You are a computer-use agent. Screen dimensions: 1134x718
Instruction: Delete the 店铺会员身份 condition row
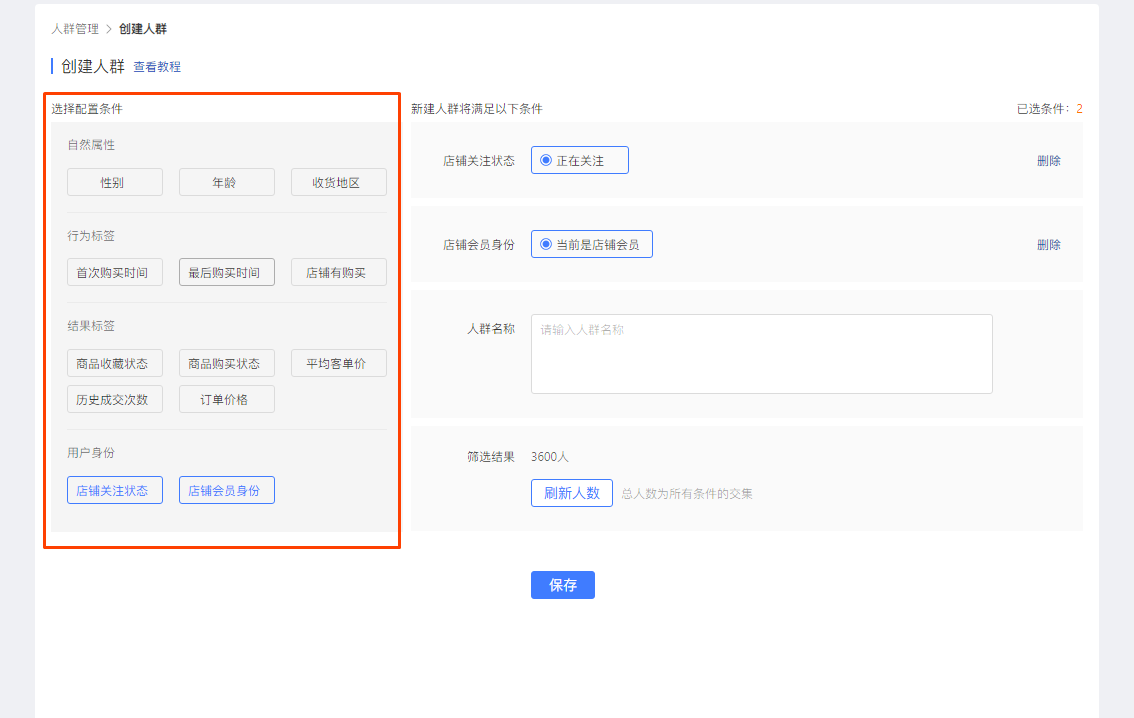point(1048,244)
